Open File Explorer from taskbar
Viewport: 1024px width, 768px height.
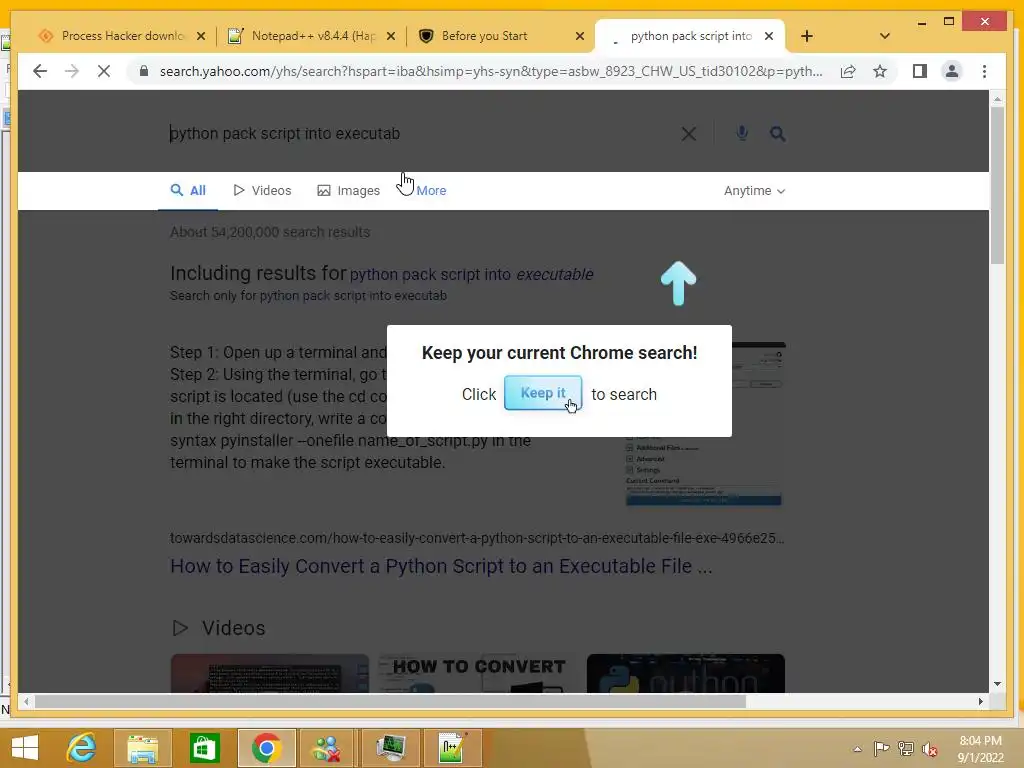coord(142,748)
